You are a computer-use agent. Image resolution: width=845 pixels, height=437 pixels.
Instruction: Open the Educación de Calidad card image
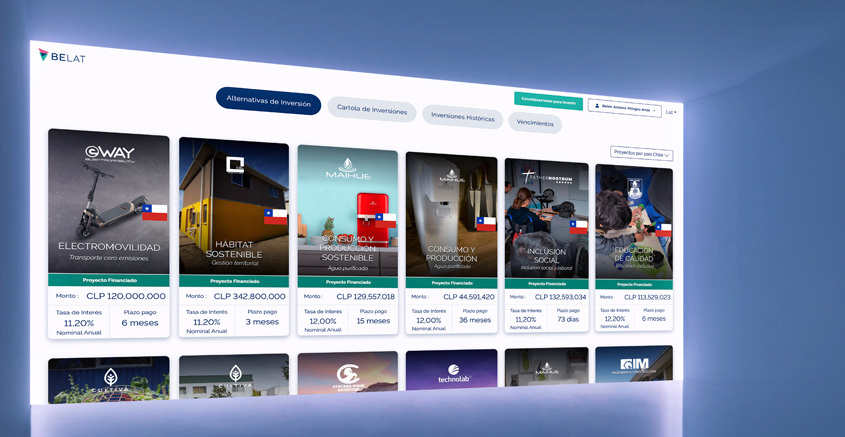pos(634,222)
